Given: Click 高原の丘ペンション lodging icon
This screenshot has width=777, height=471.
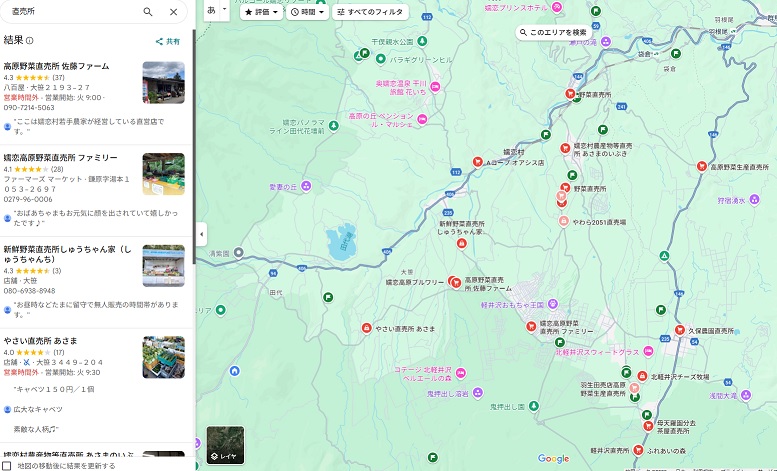Looking at the screenshot, I should [422, 119].
